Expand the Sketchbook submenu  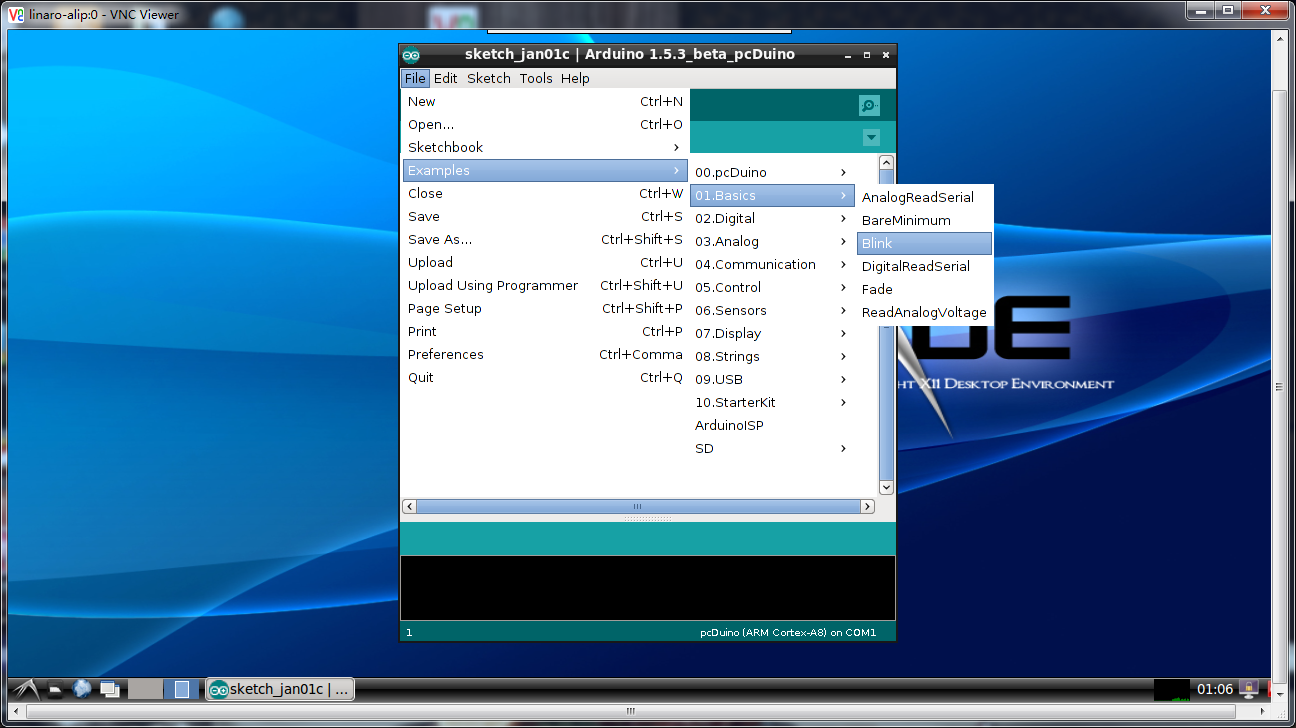tap(546, 147)
